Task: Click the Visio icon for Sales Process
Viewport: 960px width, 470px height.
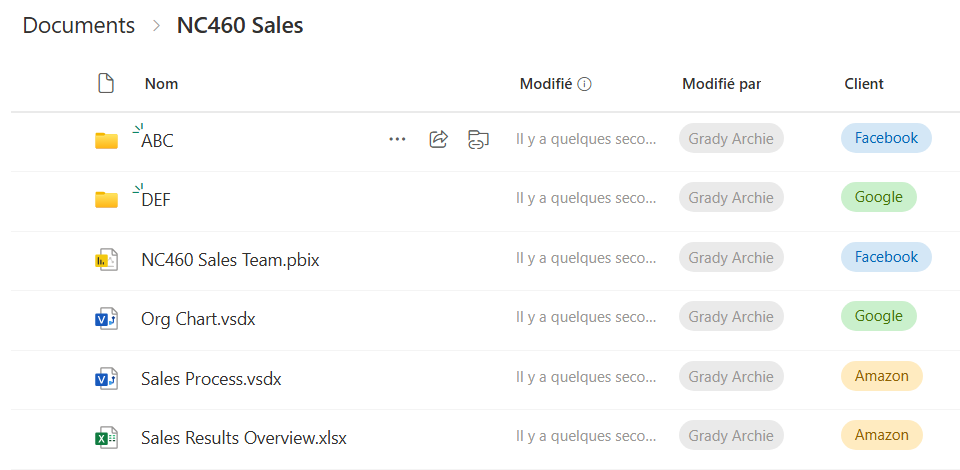Action: 107,379
